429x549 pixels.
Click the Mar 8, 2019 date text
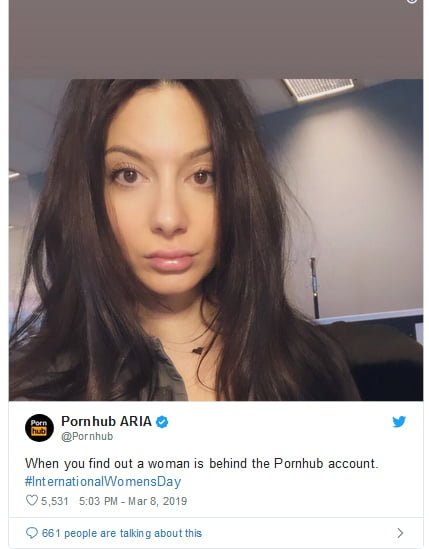pos(158,501)
